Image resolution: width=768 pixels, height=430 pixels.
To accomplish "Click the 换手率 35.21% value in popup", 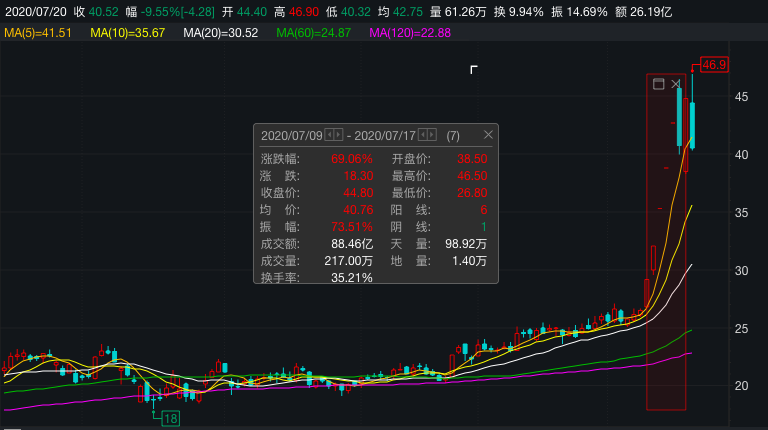I will [x=352, y=278].
